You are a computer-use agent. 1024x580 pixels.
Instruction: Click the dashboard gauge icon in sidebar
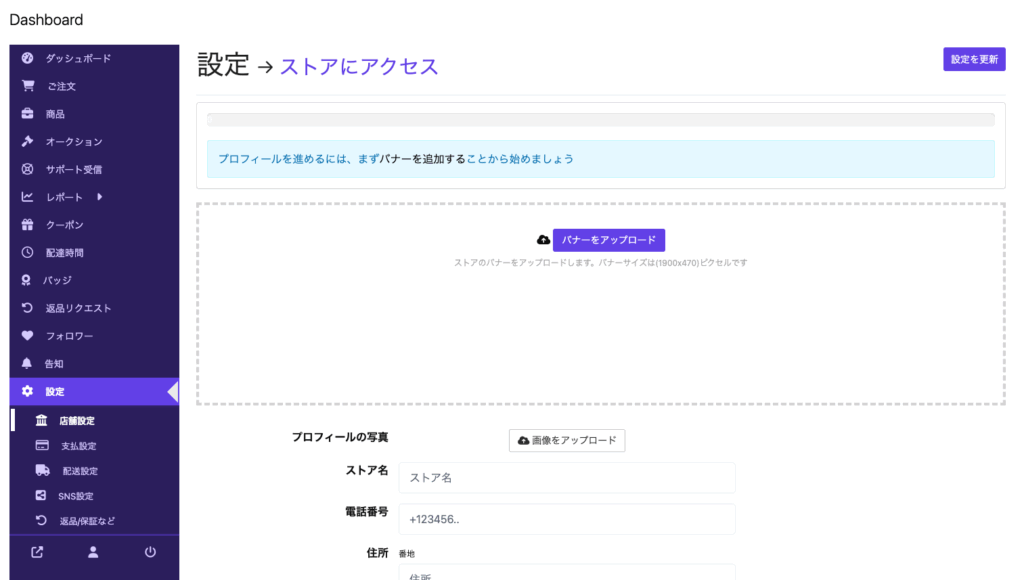coord(28,58)
